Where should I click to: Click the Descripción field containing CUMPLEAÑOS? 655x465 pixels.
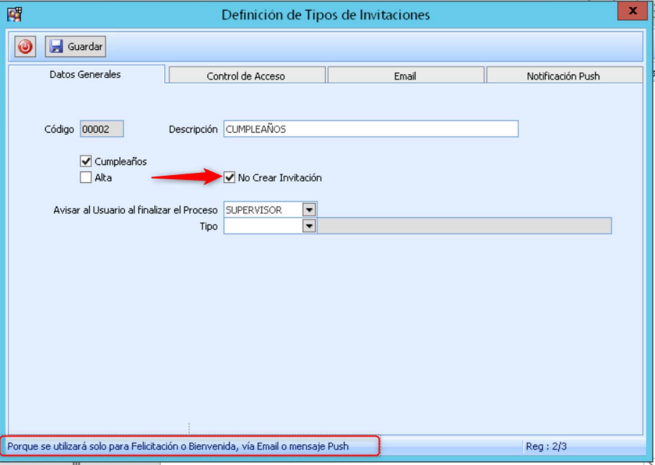click(370, 129)
